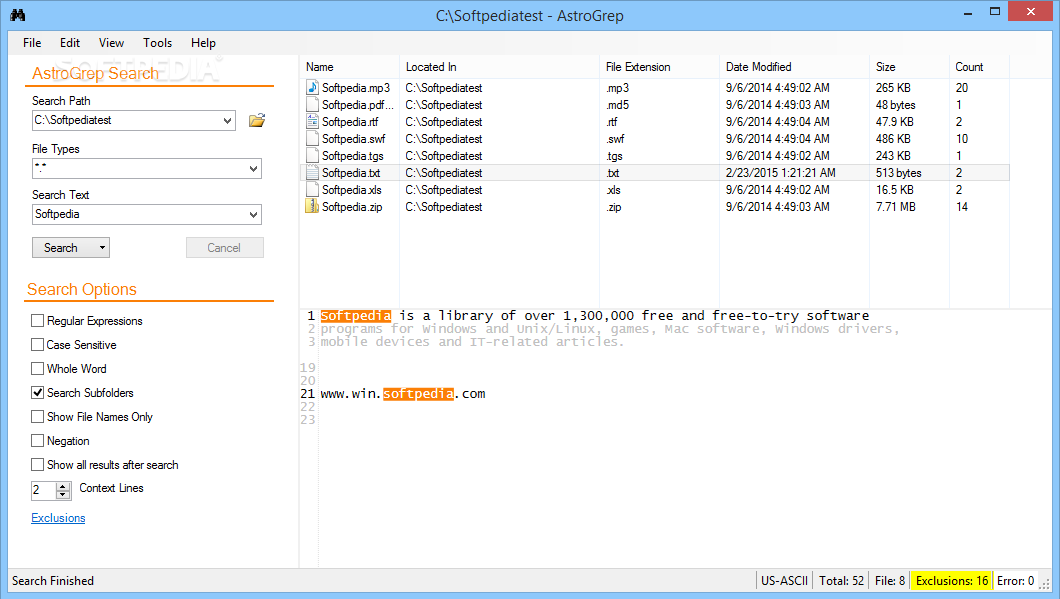The image size is (1060, 599).
Task: Increase Context Lines with up arrow
Action: pyautogui.click(x=63, y=486)
